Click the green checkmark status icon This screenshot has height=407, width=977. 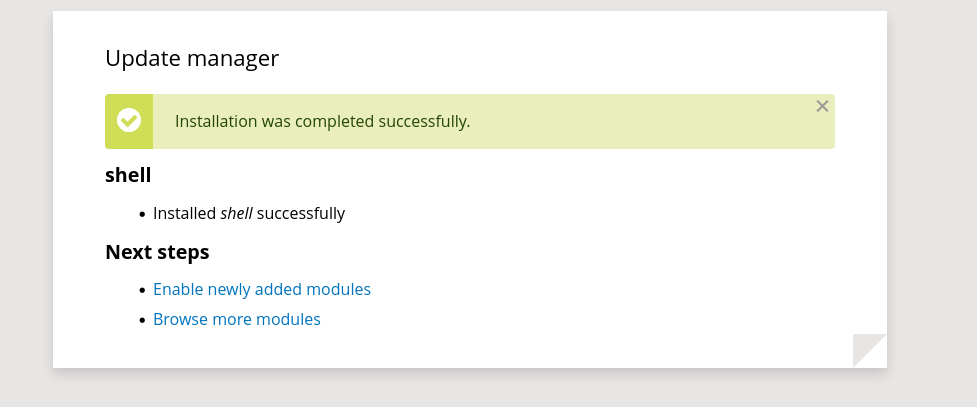(x=129, y=120)
